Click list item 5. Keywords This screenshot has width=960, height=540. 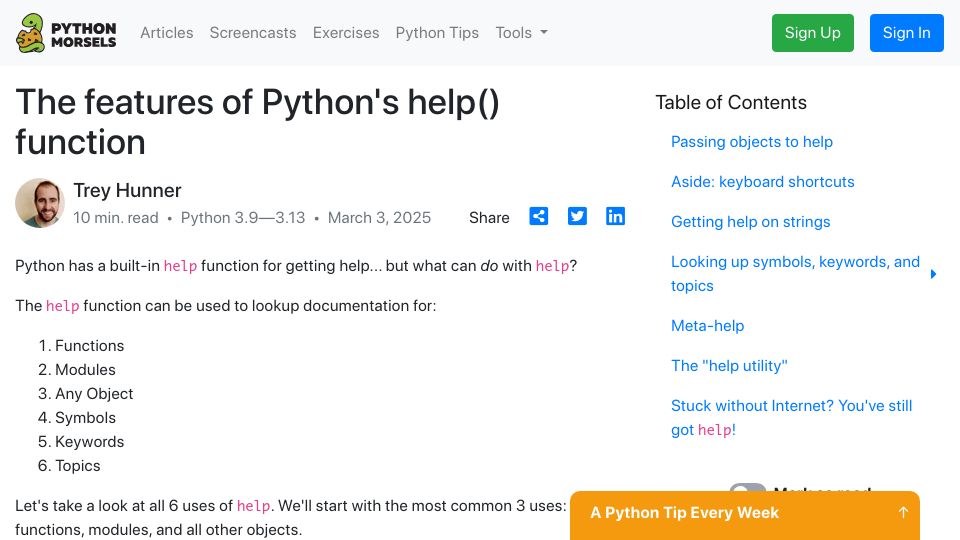pos(81,441)
